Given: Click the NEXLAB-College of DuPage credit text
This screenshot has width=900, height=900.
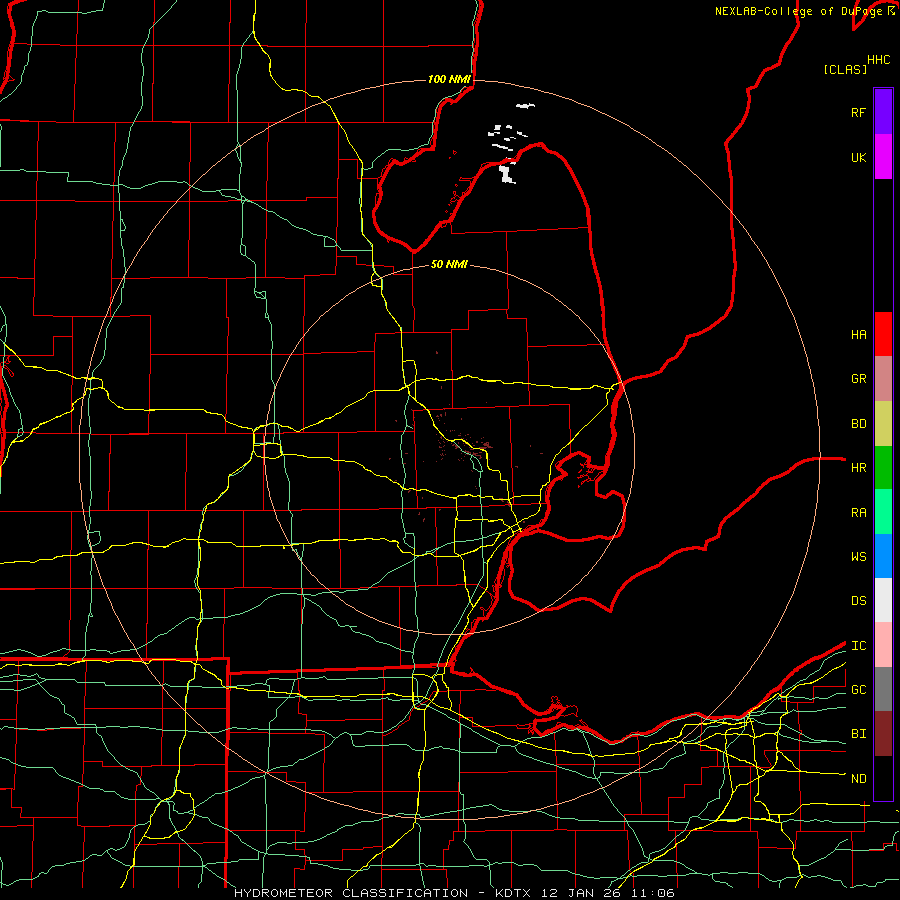Looking at the screenshot, I should pyautogui.click(x=801, y=11).
